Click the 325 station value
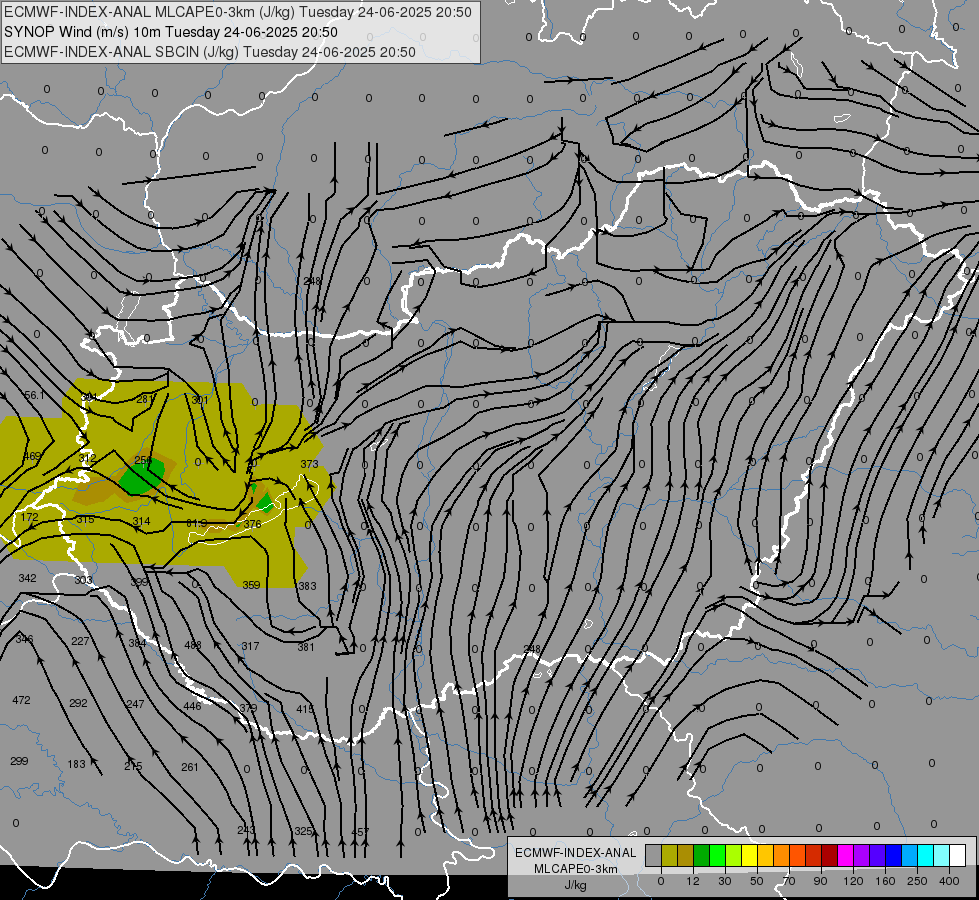Viewport: 979px width, 900px height. 303,831
